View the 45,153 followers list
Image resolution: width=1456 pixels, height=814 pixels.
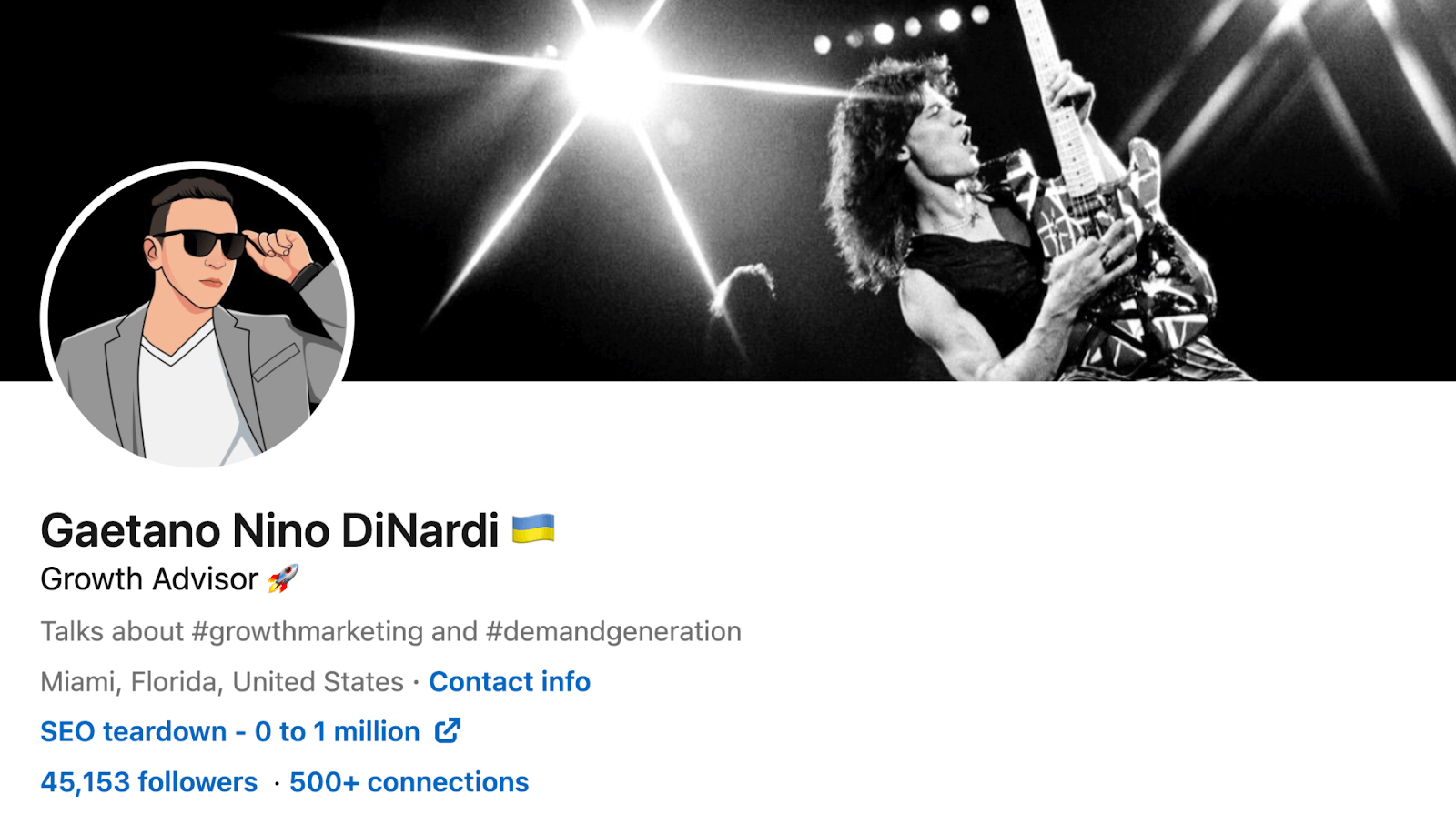click(x=149, y=782)
